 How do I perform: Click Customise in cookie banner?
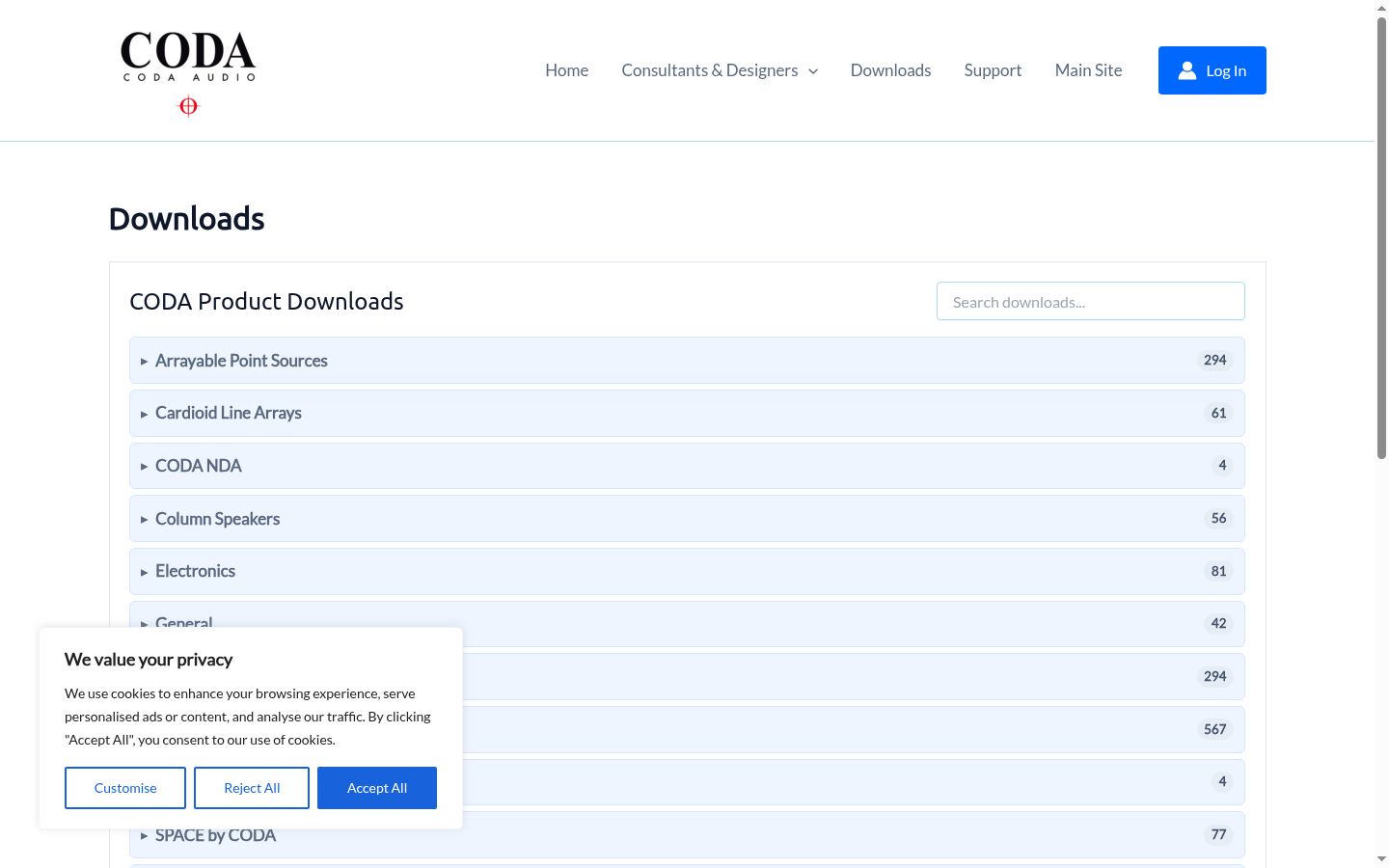(125, 788)
